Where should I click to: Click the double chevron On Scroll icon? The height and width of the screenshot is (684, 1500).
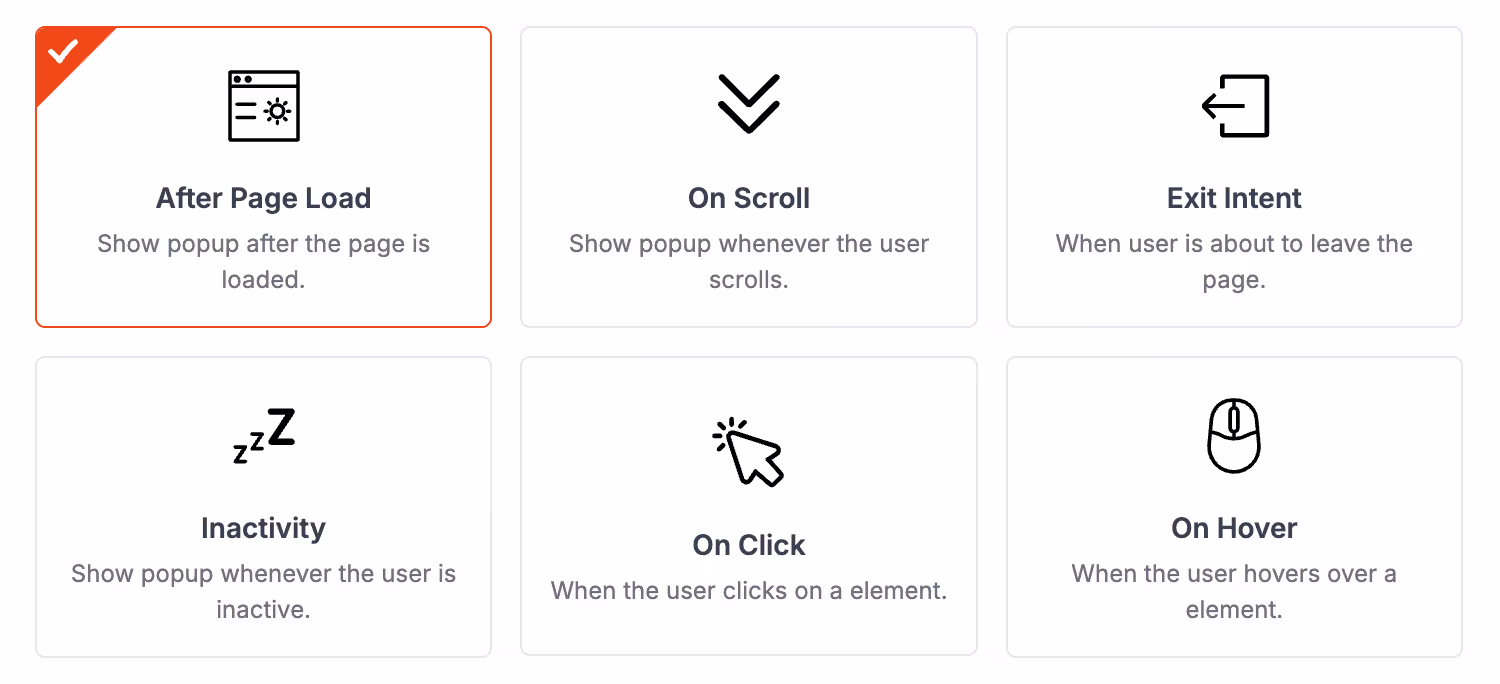point(748,103)
